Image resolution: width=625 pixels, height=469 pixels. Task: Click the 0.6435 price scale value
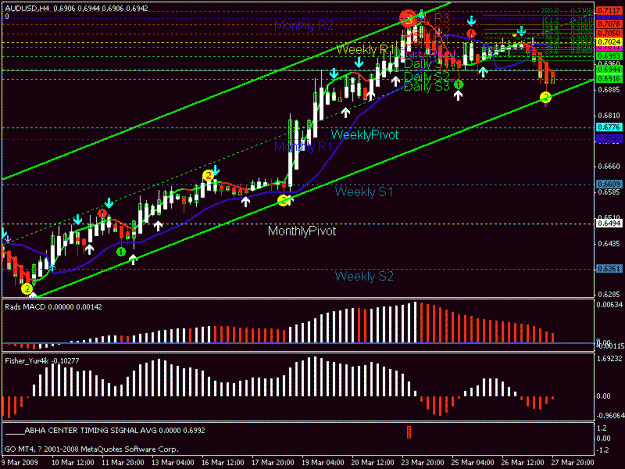[x=609, y=243]
